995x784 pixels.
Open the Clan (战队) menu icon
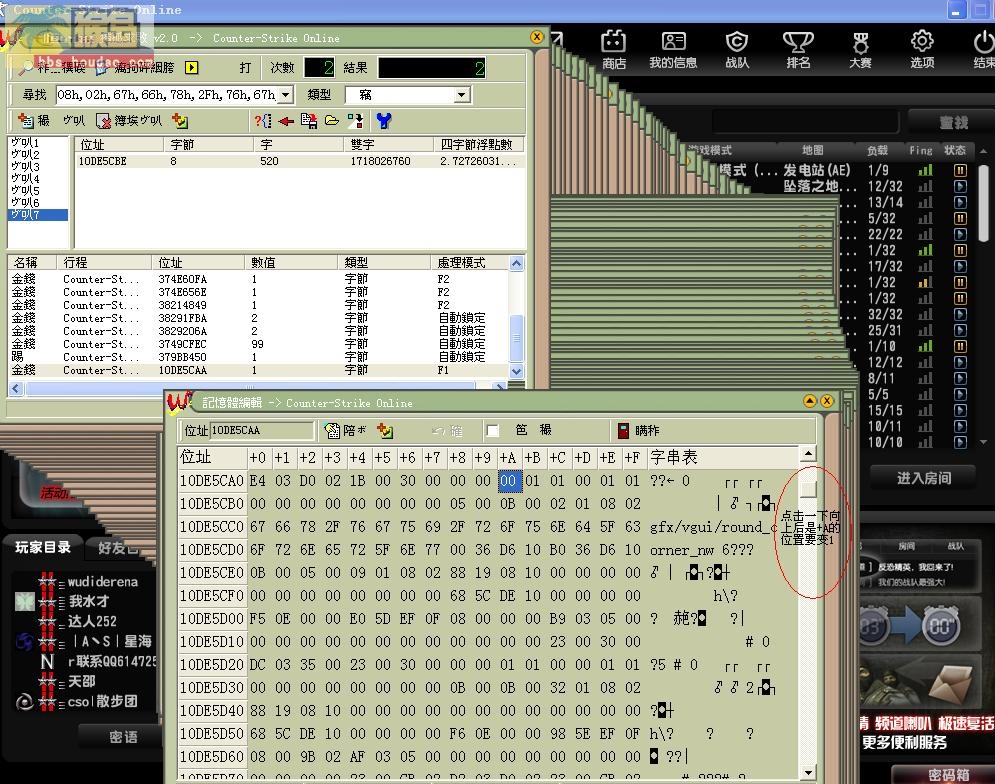737,50
